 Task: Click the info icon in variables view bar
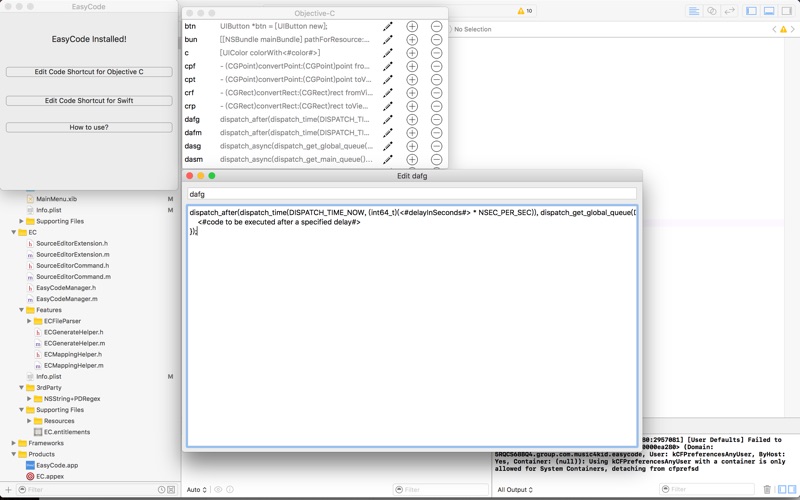[230, 489]
